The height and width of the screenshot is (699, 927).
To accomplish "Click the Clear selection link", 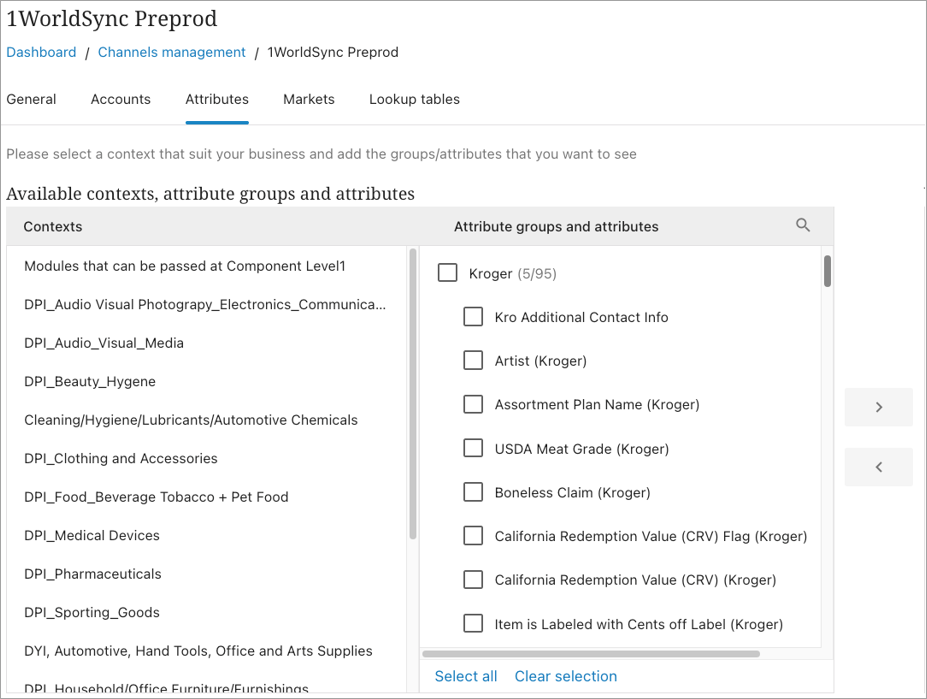I will pyautogui.click(x=565, y=676).
